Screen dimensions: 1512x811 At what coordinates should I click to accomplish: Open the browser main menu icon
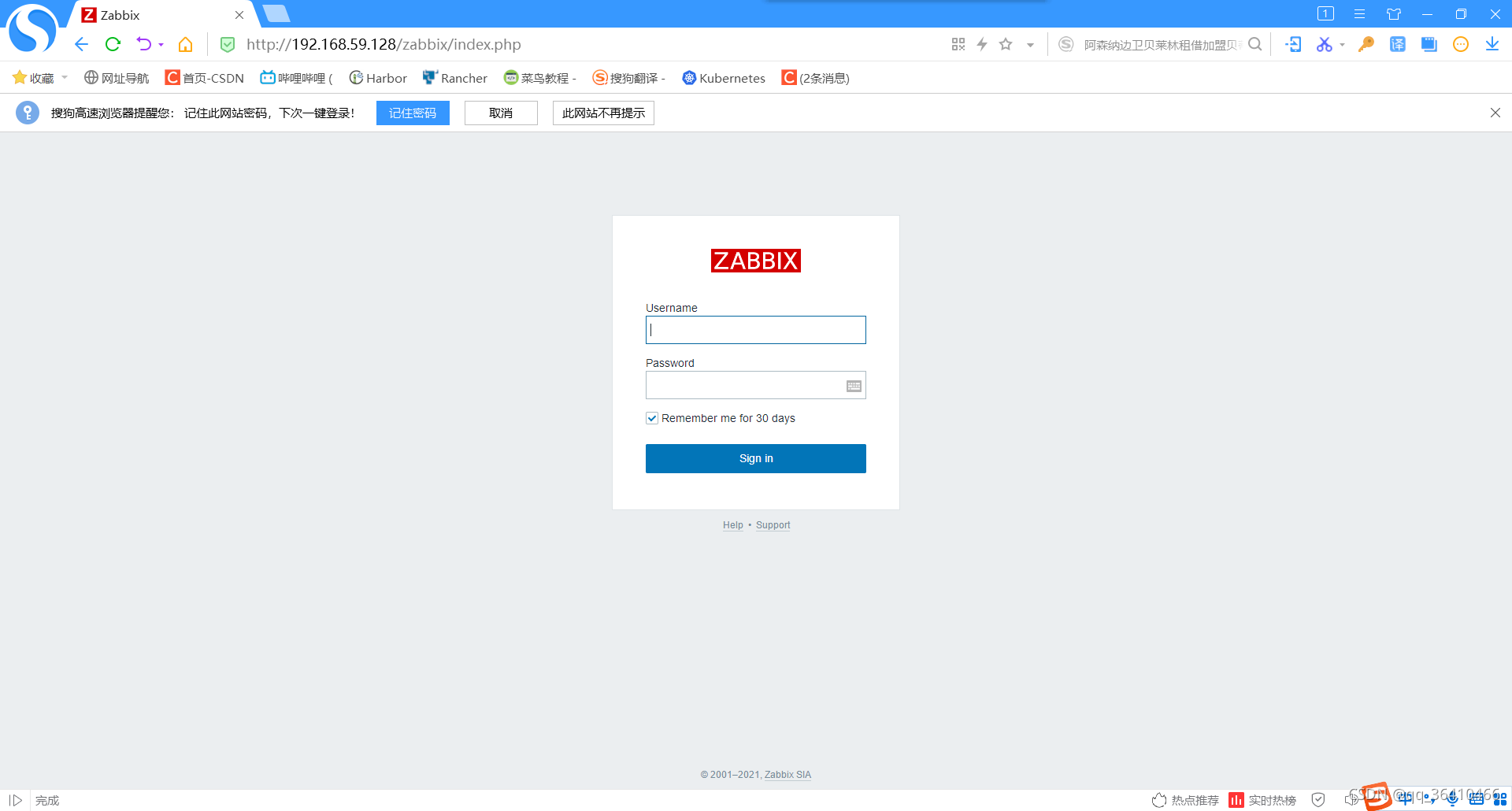tap(1359, 14)
